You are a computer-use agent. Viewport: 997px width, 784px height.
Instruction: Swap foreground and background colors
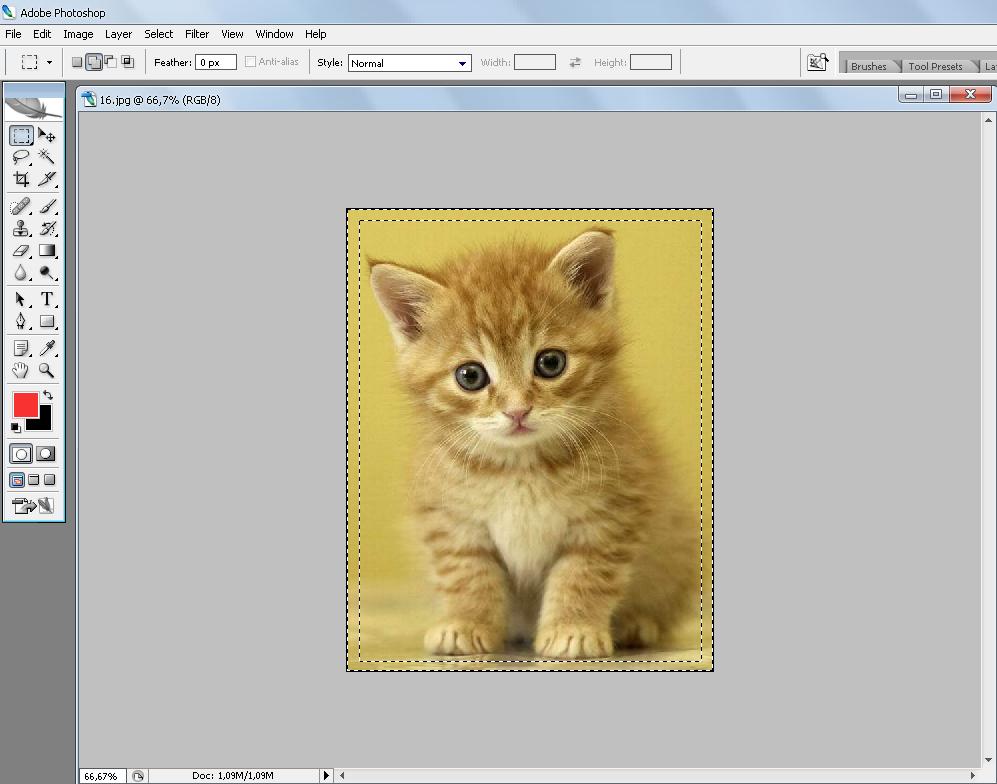(48, 395)
